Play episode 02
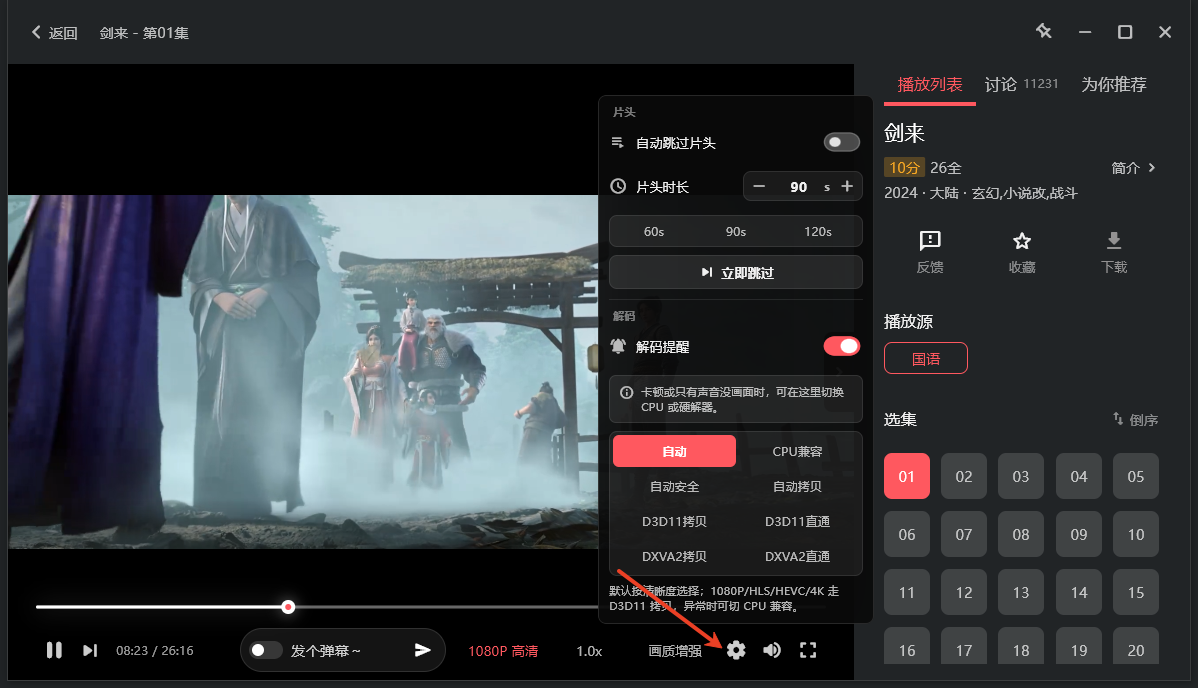 click(x=964, y=476)
